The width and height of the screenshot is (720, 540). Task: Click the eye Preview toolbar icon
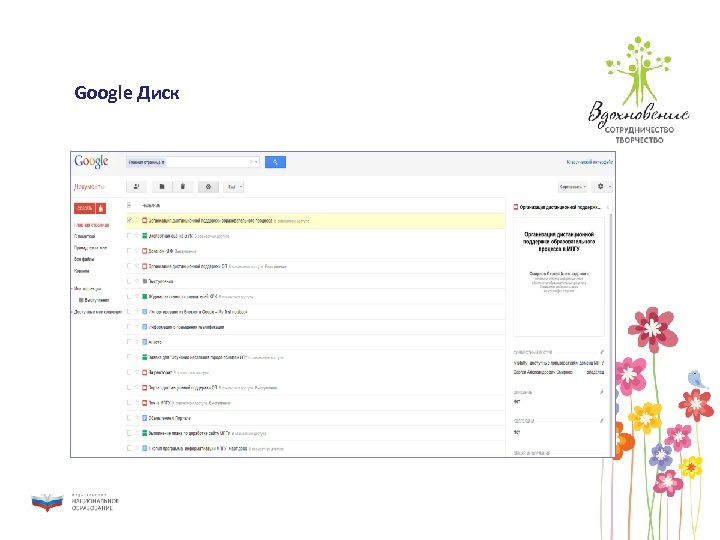[208, 186]
